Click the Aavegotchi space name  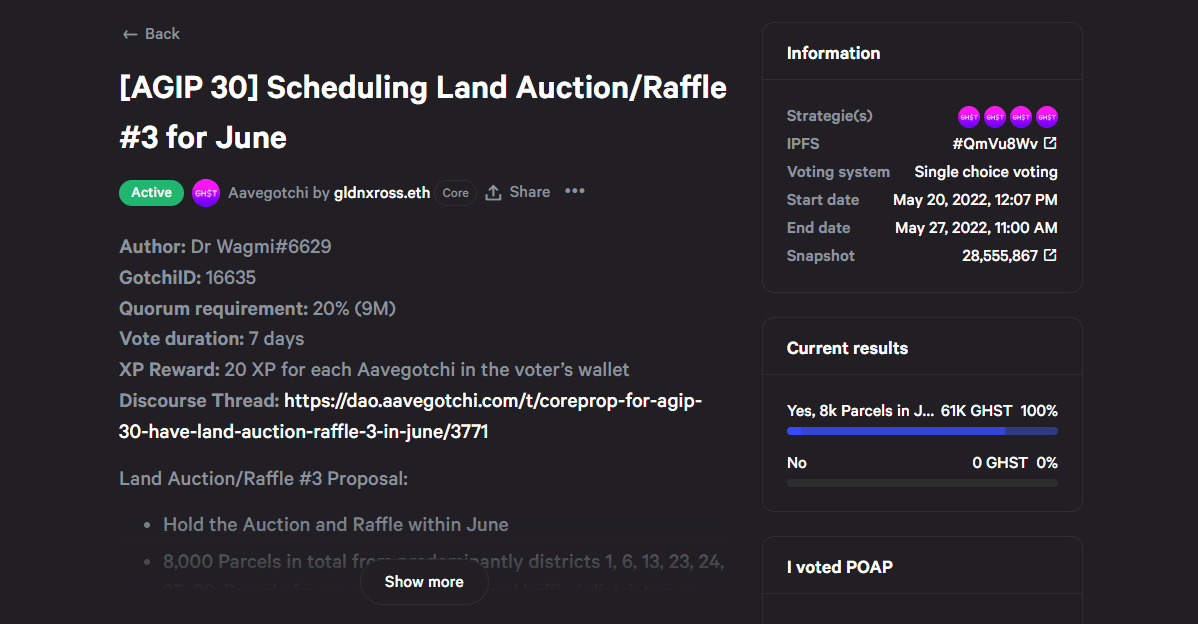click(x=267, y=192)
